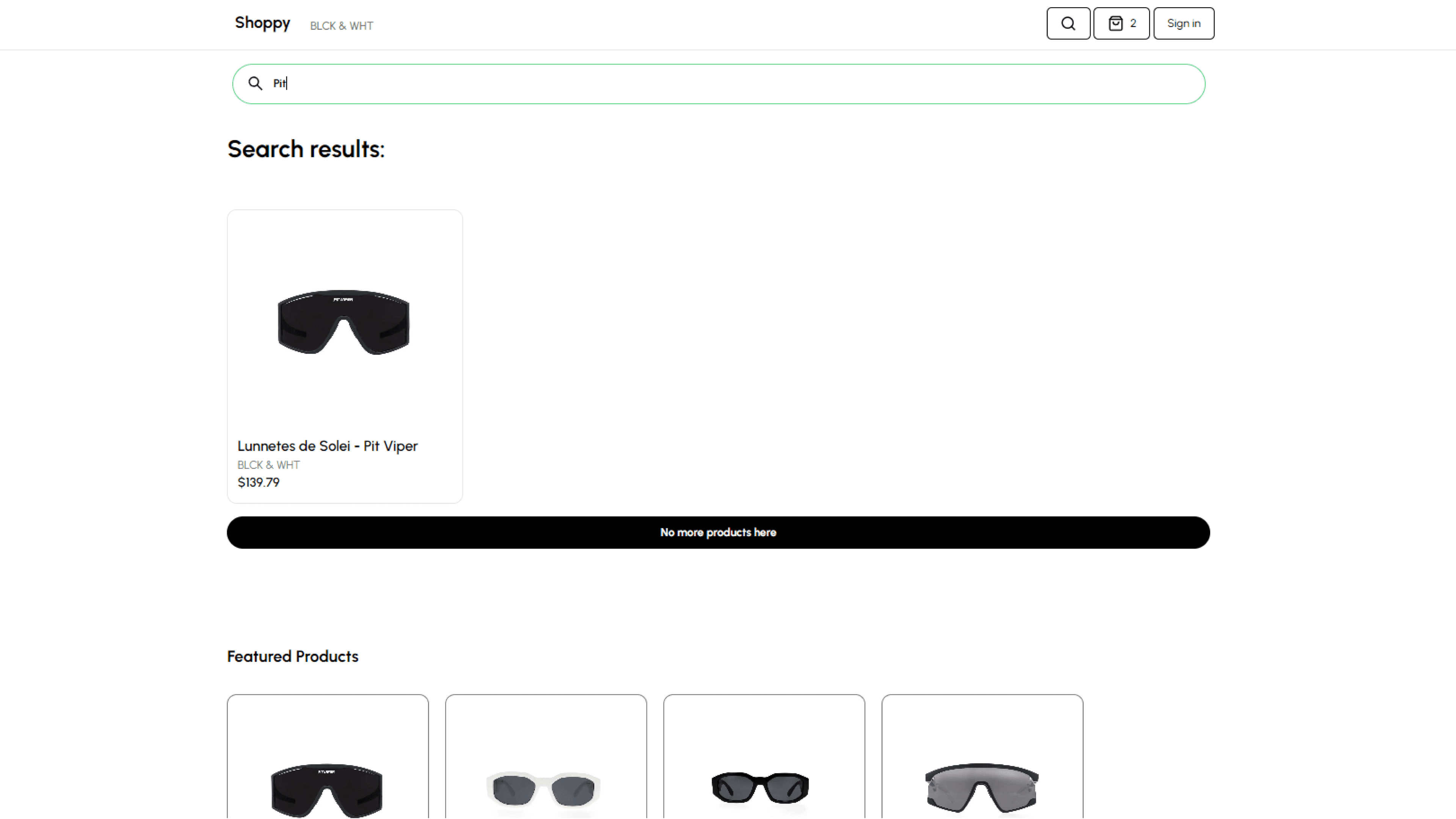Screen dimensions: 1456x819
Task: Click the magnifier icon inside the search field
Action: tap(256, 84)
